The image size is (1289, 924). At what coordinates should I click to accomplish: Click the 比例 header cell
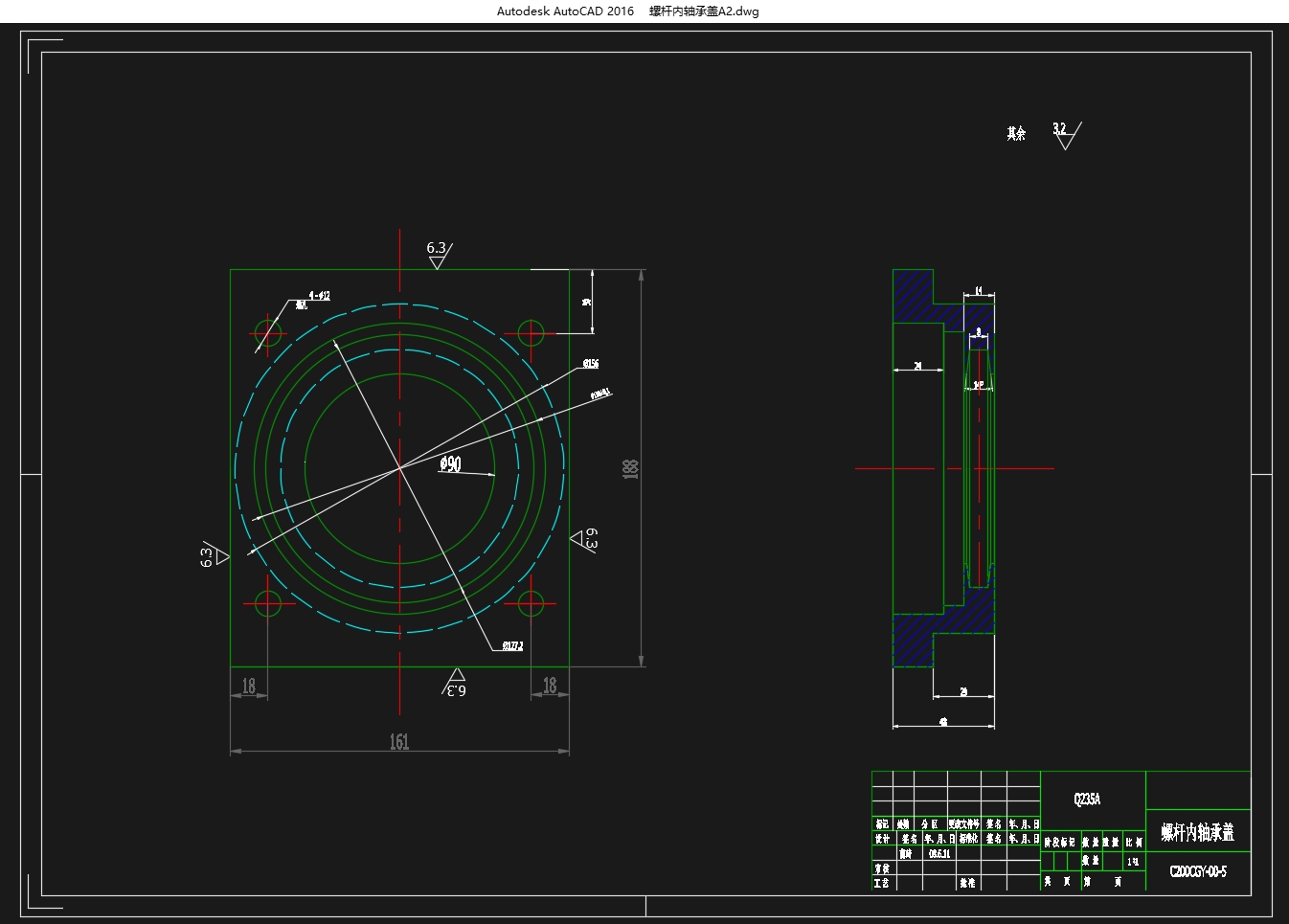[x=1134, y=843]
